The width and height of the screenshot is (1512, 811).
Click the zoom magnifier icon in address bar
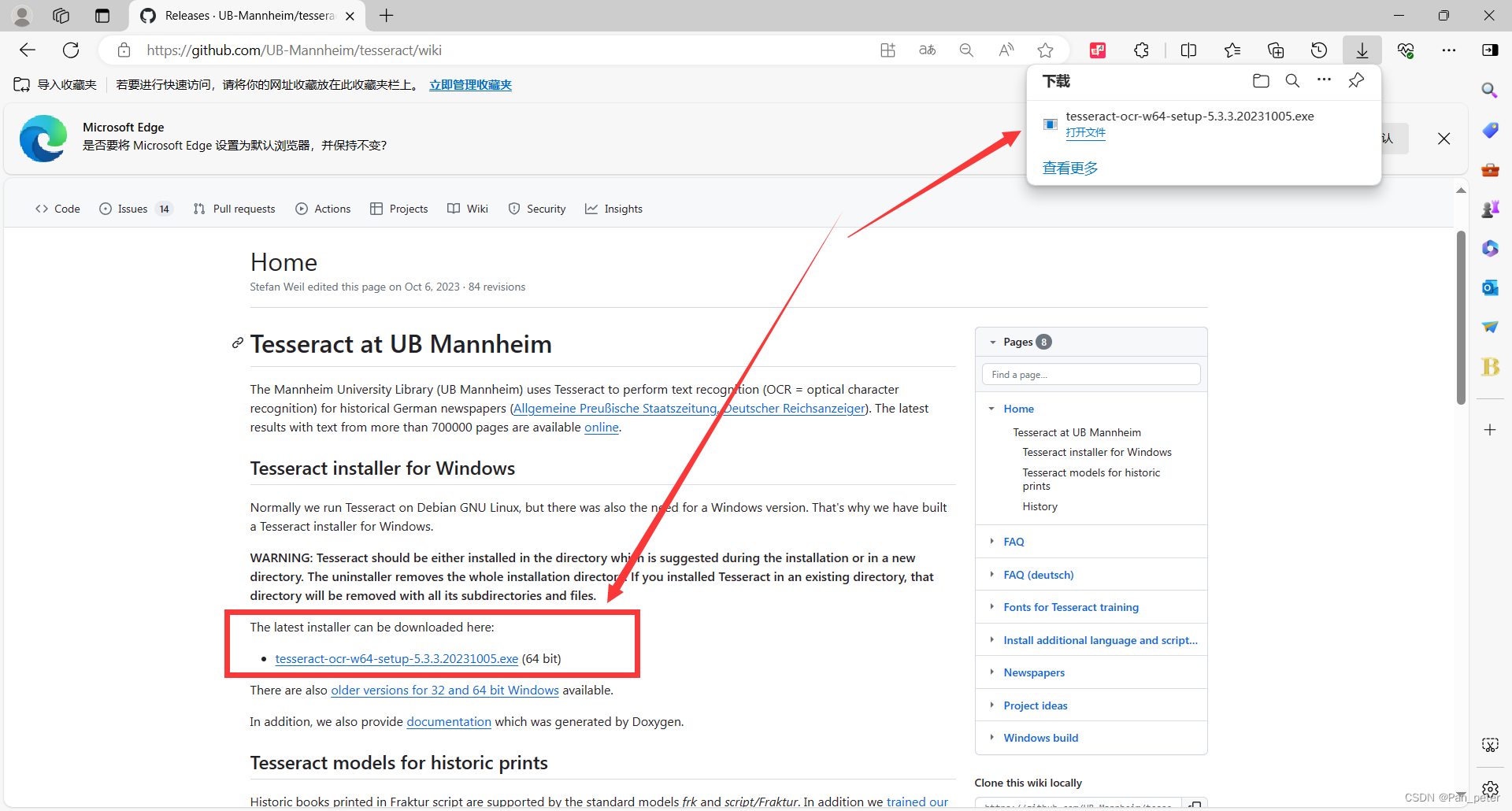pyautogui.click(x=966, y=50)
